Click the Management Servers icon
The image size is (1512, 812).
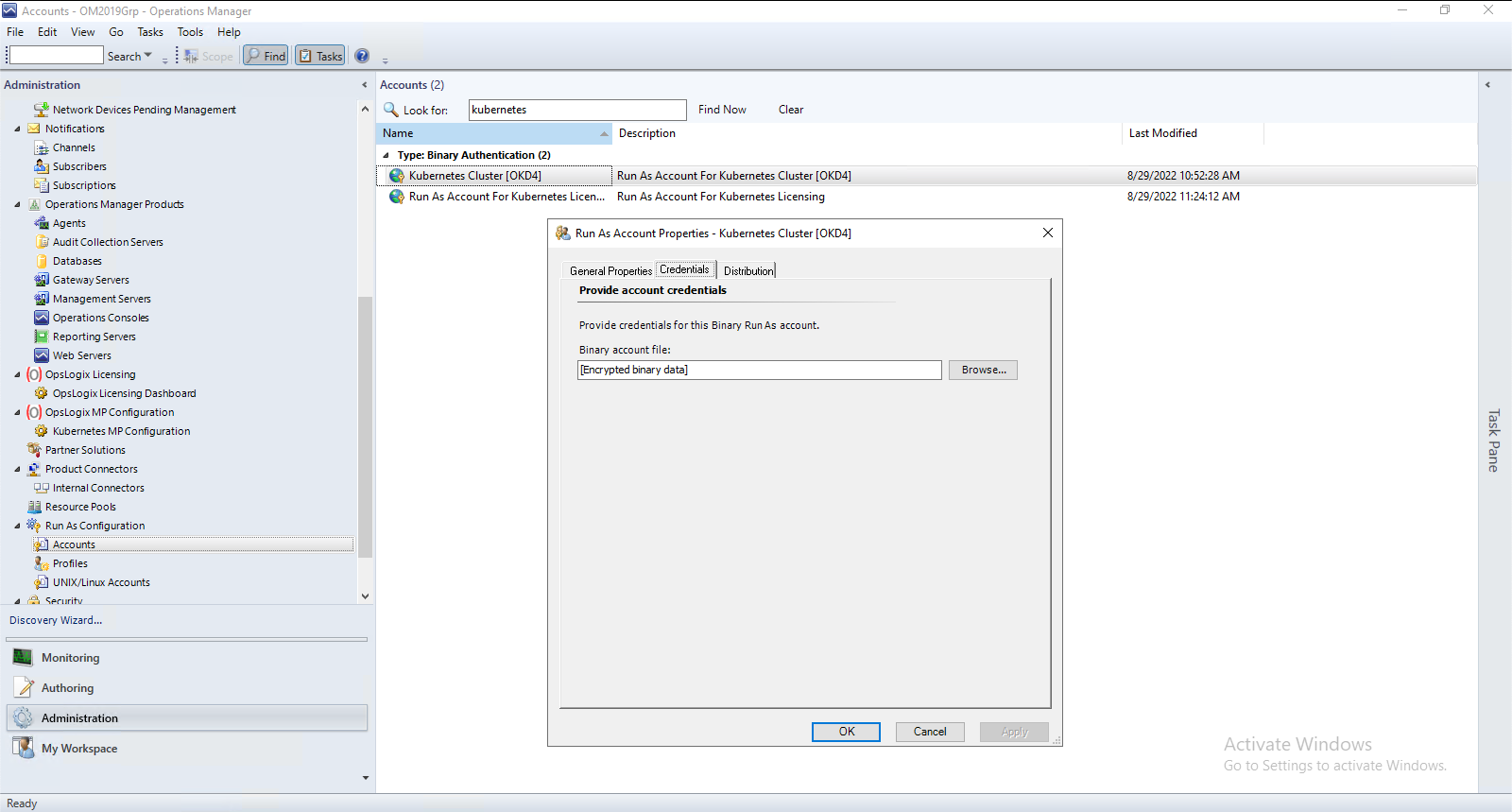(42, 299)
